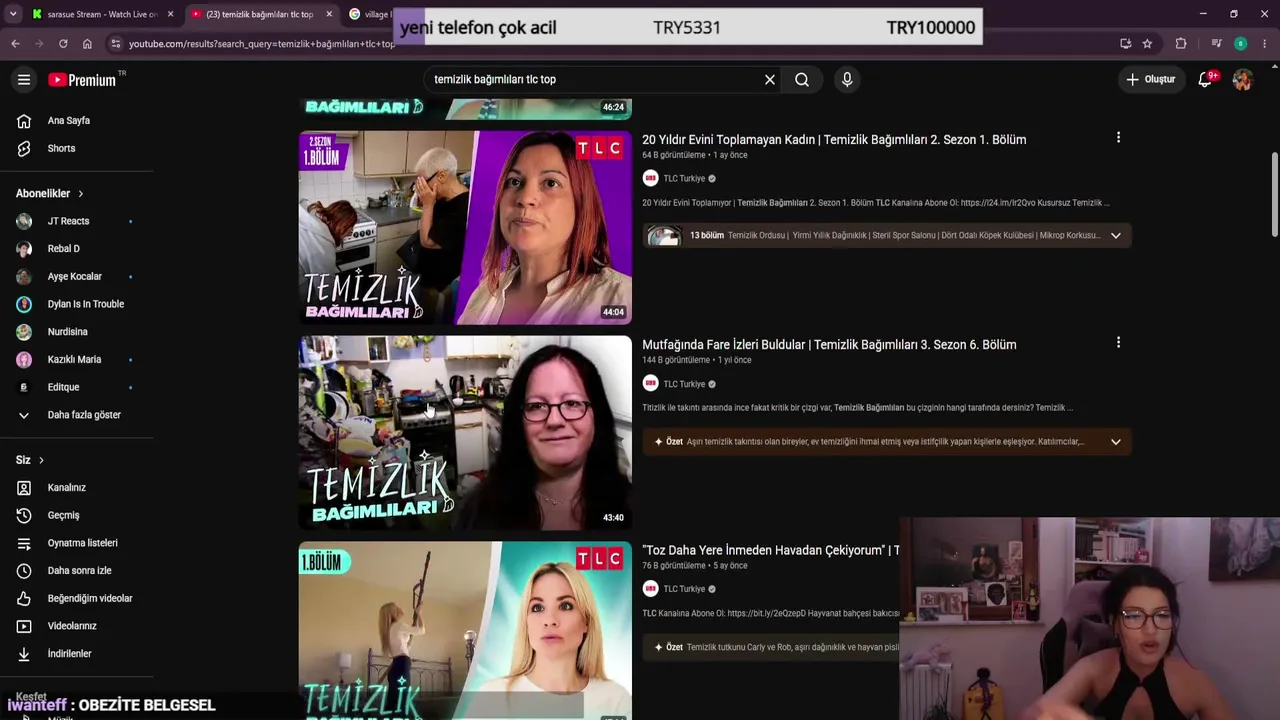Open title Toz Daha Yere İnmeden Havadan Çekiyorum

771,551
